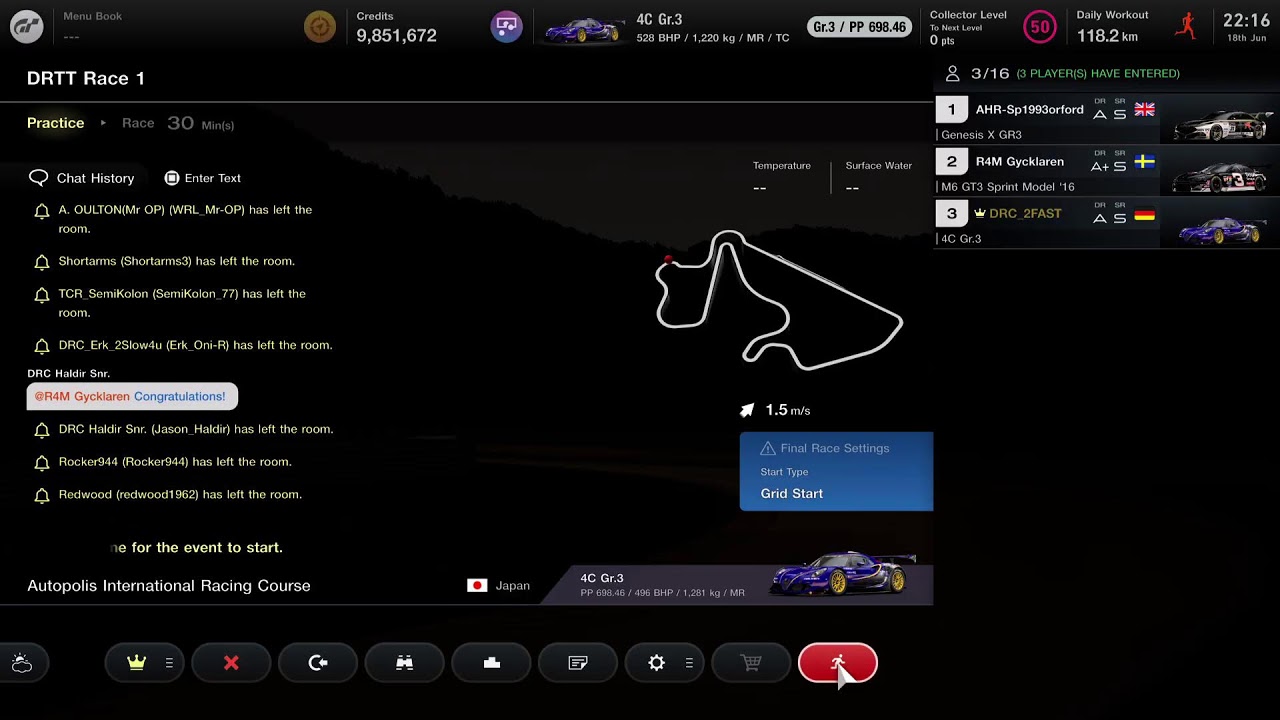Viewport: 1280px width, 720px height.
Task: Click the wind speed arrow icon
Action: point(747,410)
